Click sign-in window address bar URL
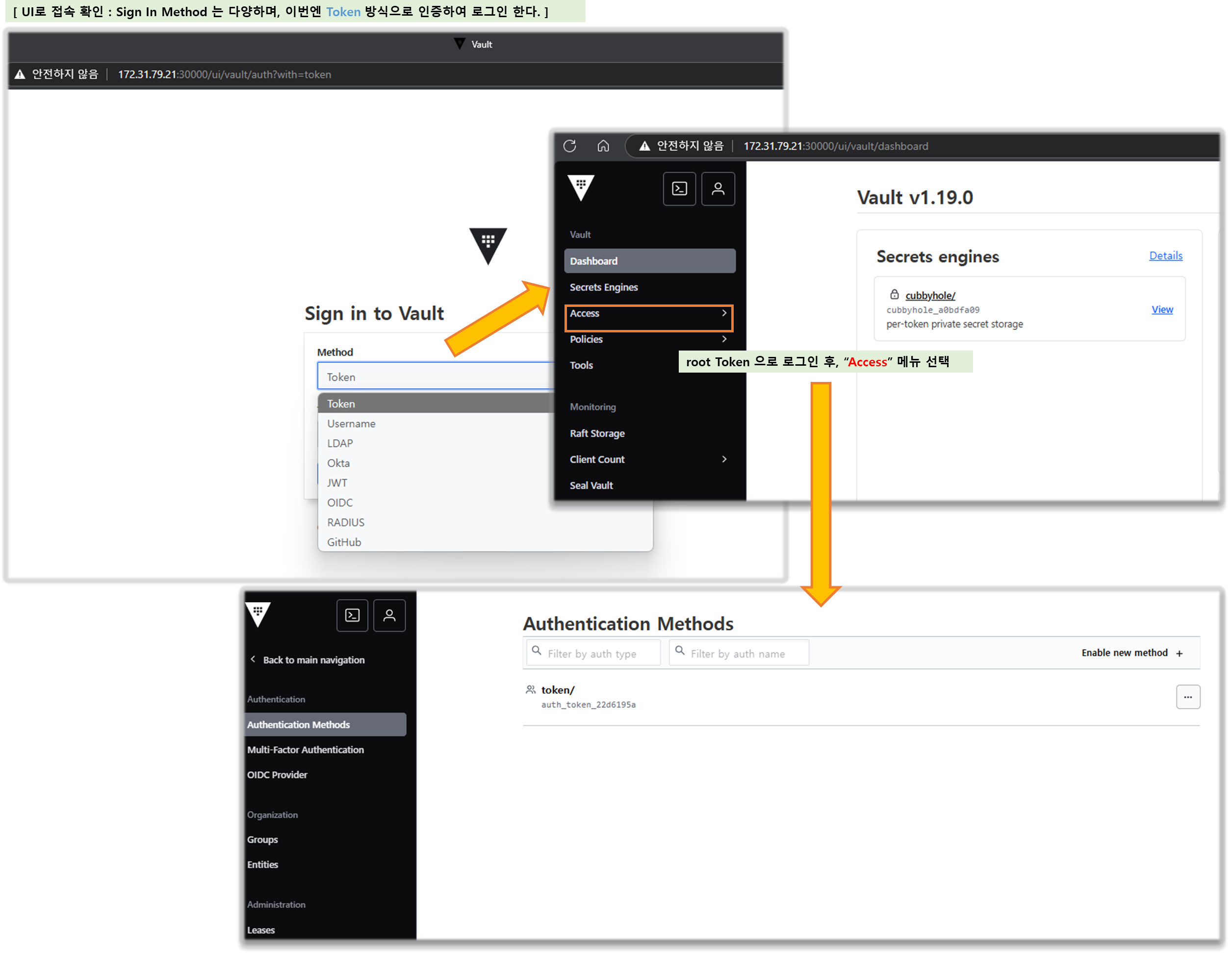The height and width of the screenshot is (957, 1232). 225,75
